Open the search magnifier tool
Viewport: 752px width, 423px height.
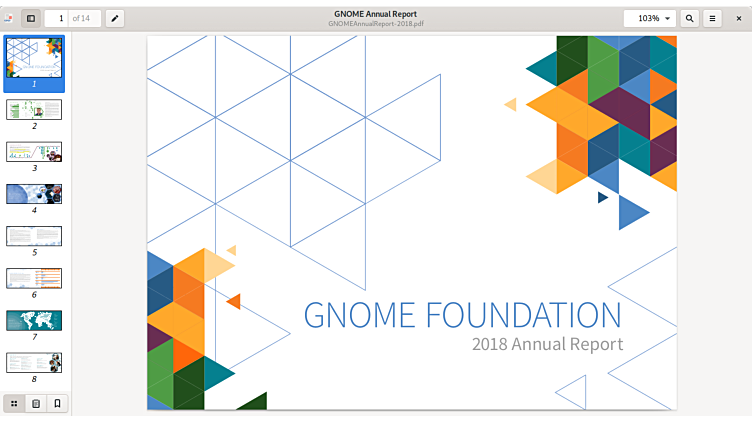point(690,18)
